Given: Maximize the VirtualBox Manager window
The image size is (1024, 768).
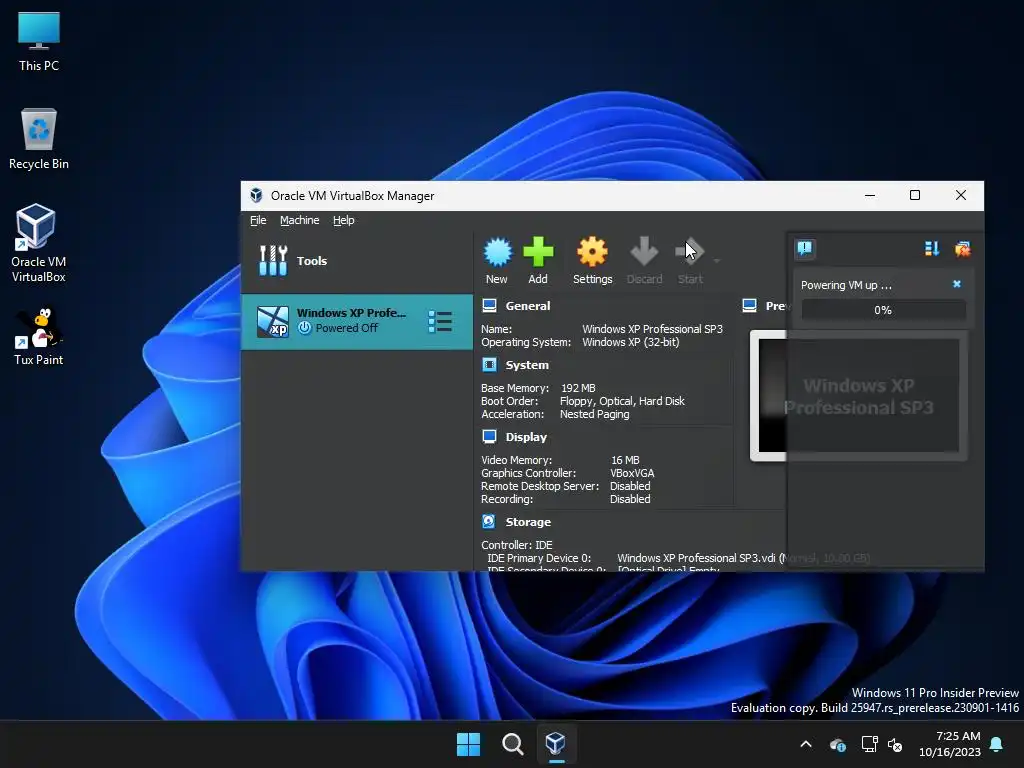Looking at the screenshot, I should pyautogui.click(x=915, y=195).
